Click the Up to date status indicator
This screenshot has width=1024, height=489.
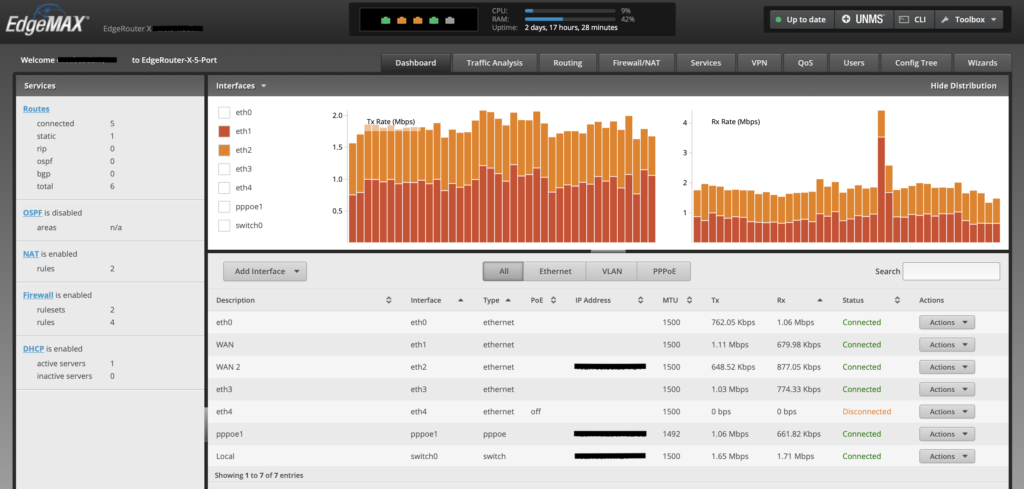(x=799, y=19)
